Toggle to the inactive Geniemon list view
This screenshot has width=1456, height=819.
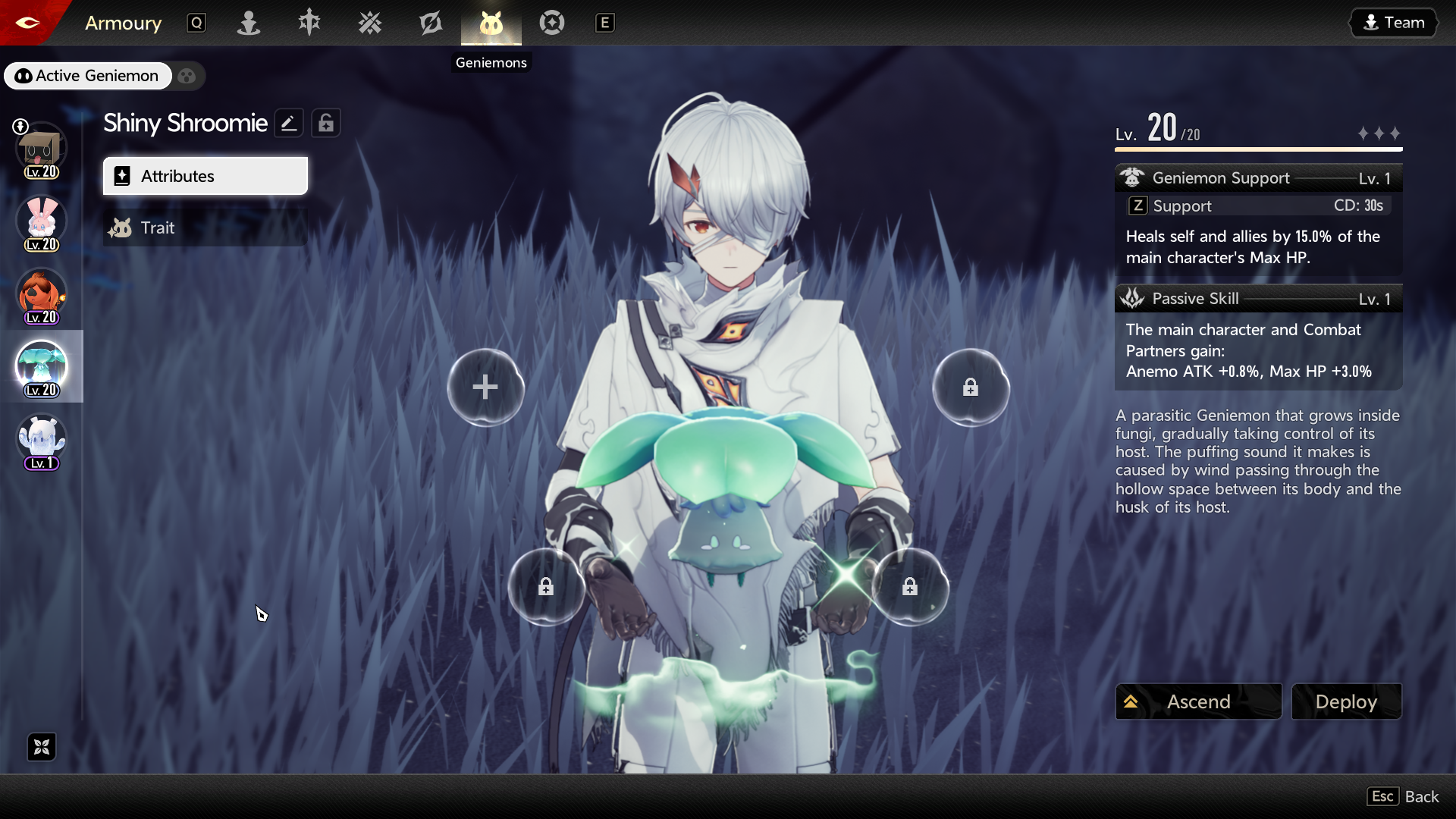pos(187,76)
